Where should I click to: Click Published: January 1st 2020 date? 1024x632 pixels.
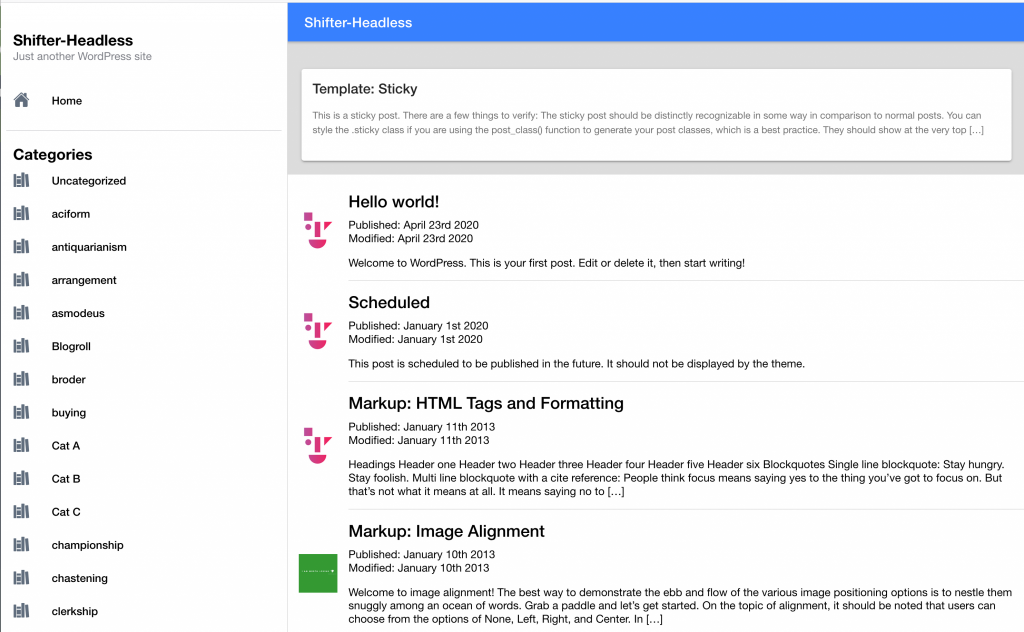click(x=418, y=326)
